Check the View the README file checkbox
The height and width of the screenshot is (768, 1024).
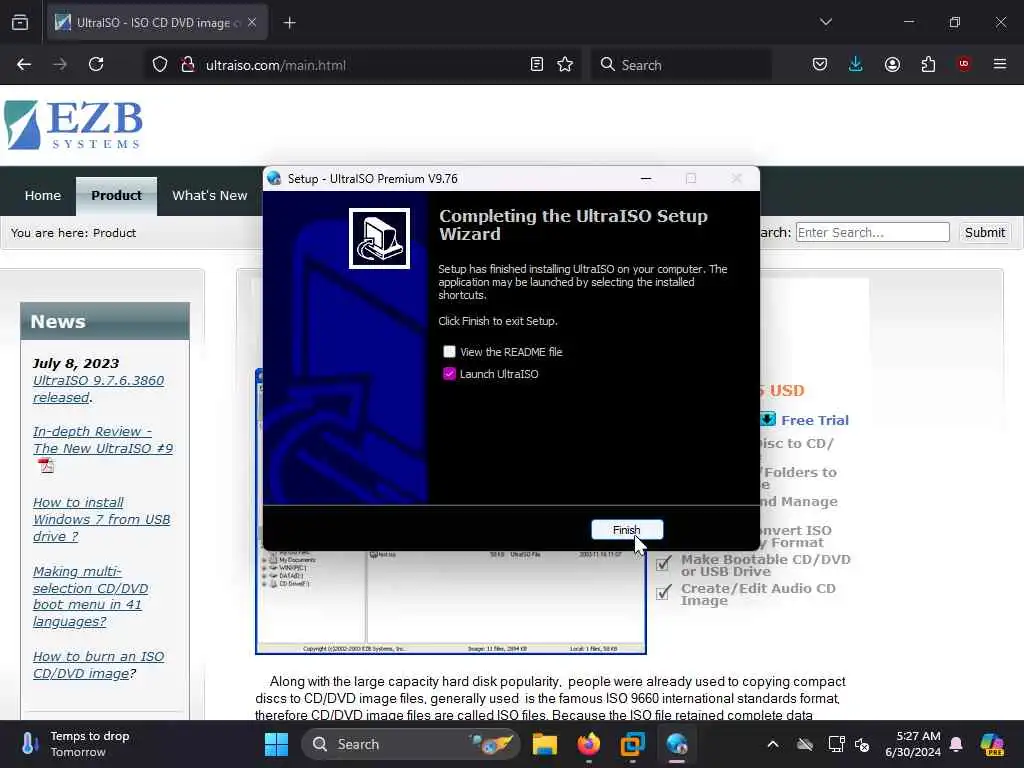coord(449,352)
